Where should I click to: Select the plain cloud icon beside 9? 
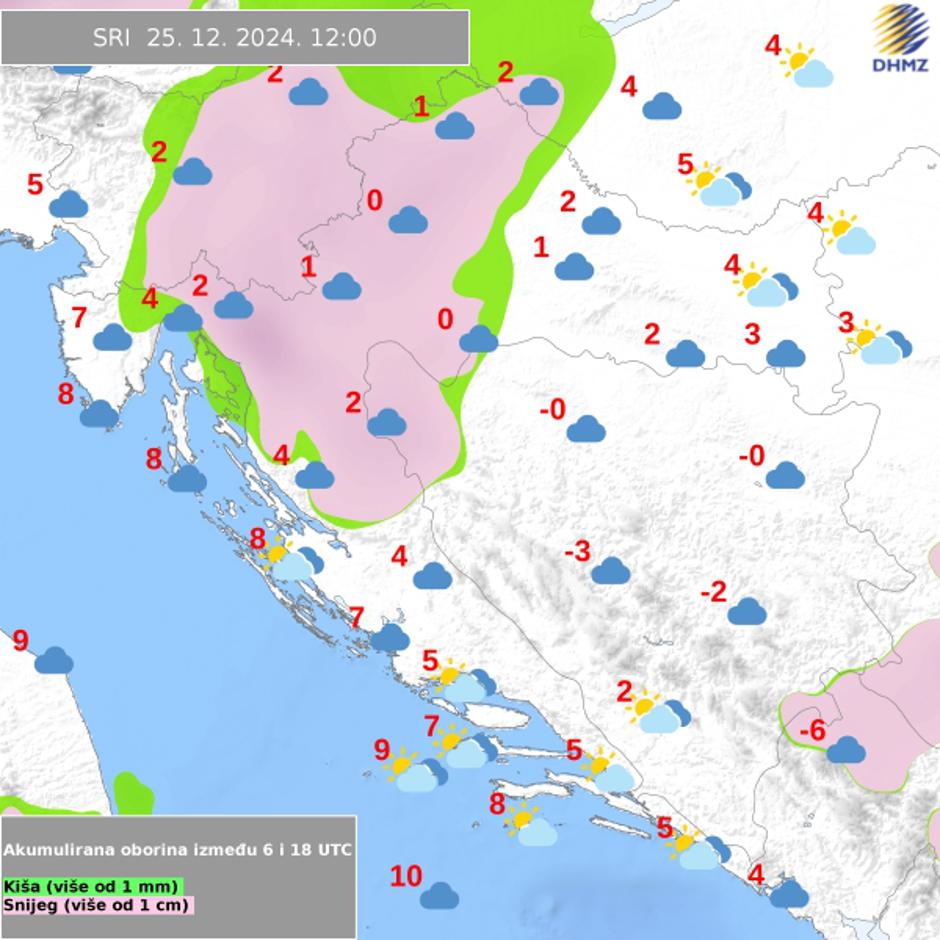tap(54, 660)
